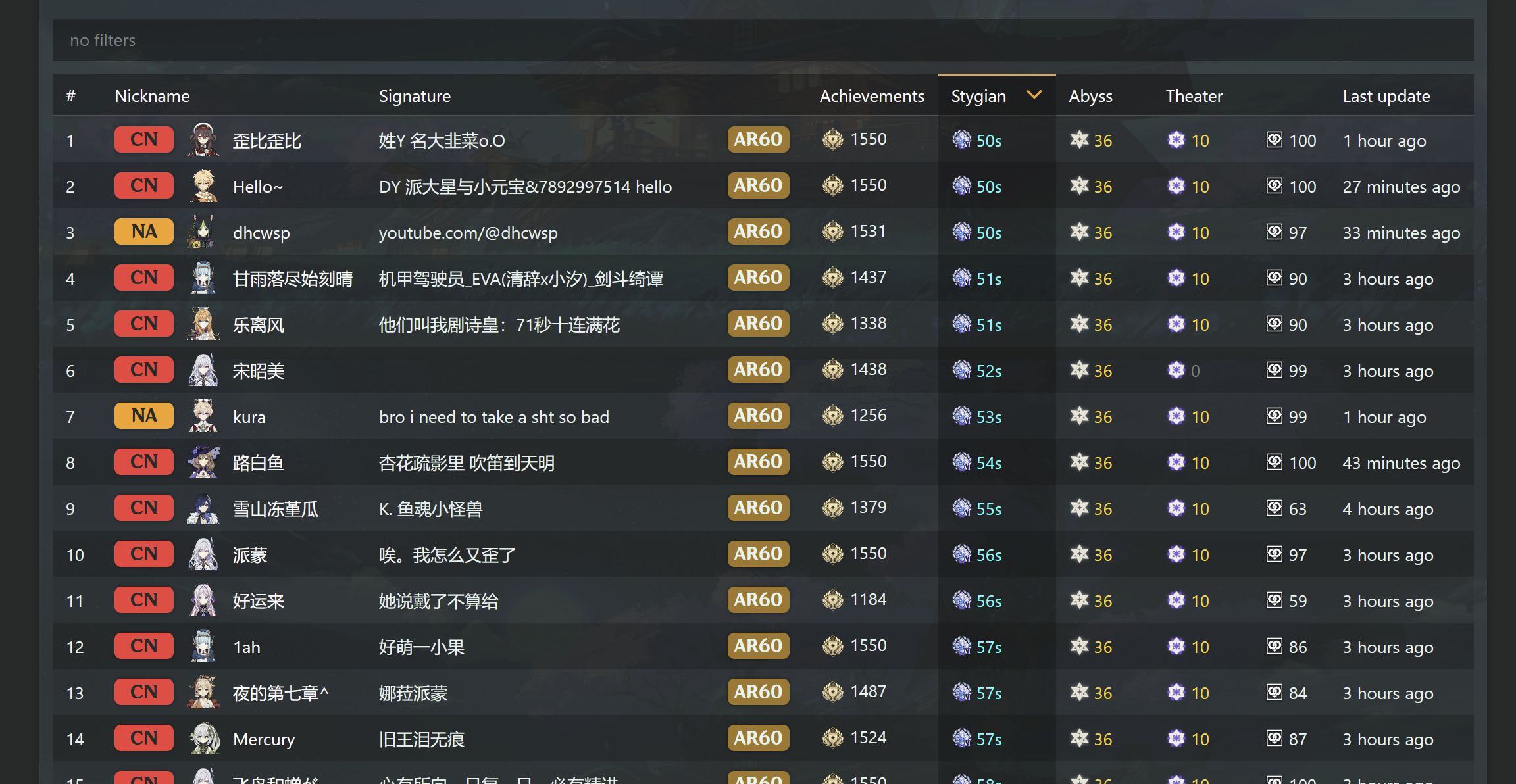Viewport: 1516px width, 784px height.
Task: Open avatar of player dhcwsp
Action: [x=203, y=232]
